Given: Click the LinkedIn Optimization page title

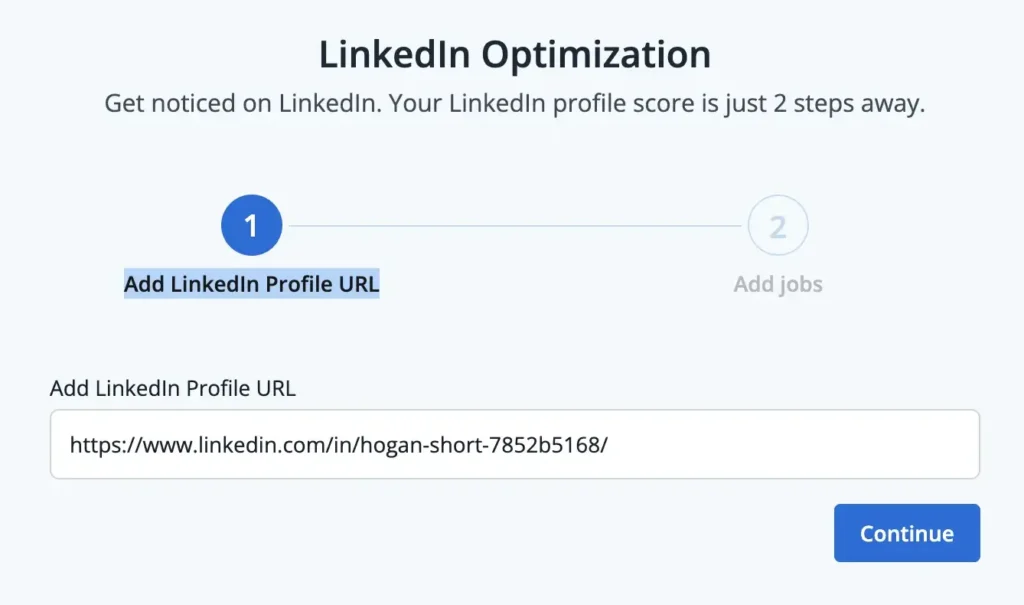Looking at the screenshot, I should [515, 54].
